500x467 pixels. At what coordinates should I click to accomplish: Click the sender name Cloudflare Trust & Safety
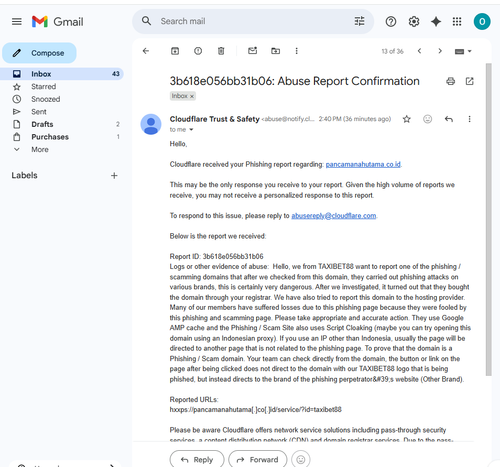(215, 119)
